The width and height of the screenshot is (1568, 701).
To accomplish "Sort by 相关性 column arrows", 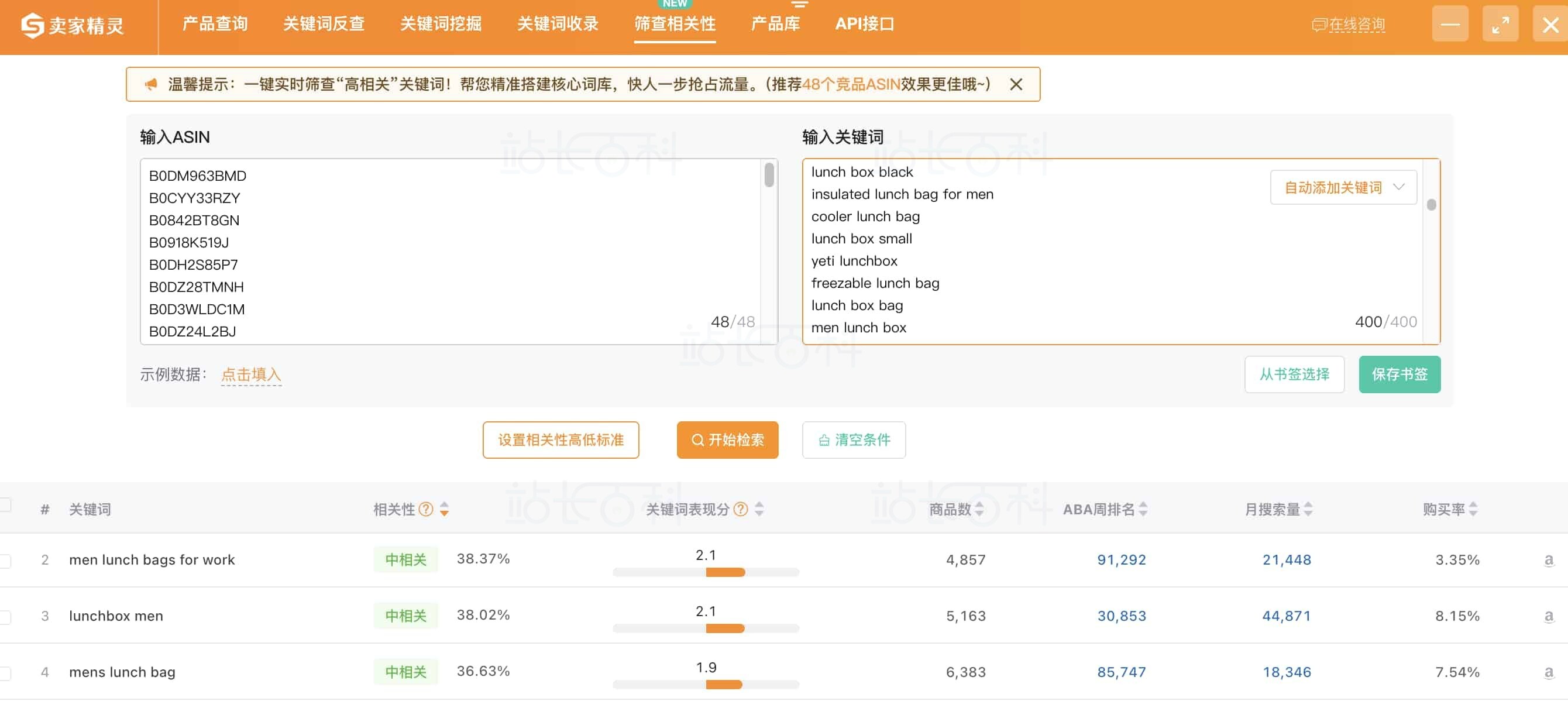I will pos(444,509).
